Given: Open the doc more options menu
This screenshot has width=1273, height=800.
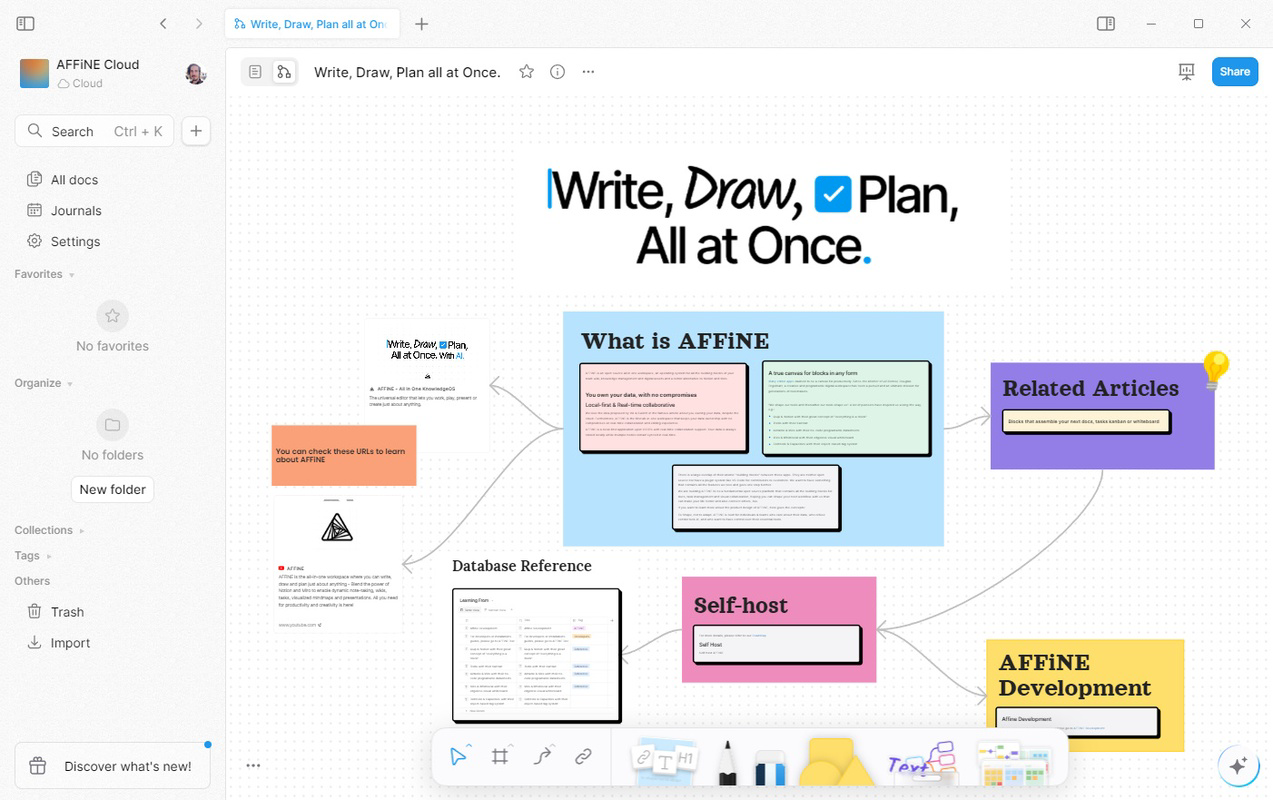Looking at the screenshot, I should pos(588,72).
